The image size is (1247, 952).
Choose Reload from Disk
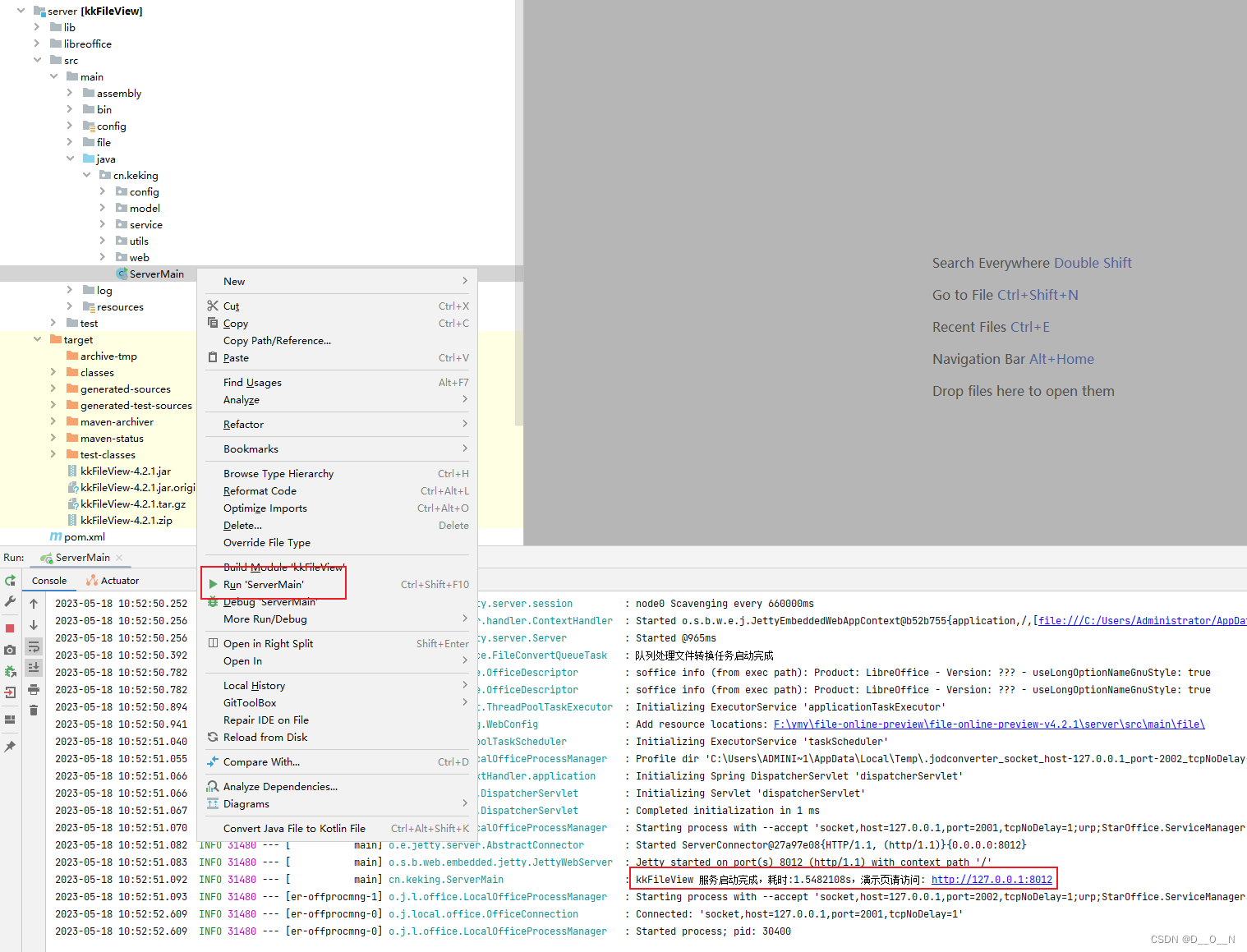tap(338, 738)
